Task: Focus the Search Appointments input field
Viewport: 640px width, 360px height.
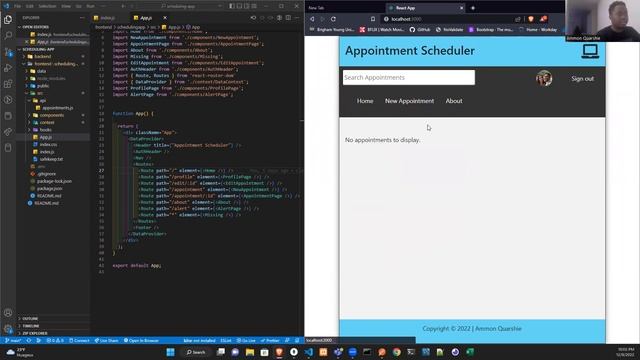Action: point(409,78)
